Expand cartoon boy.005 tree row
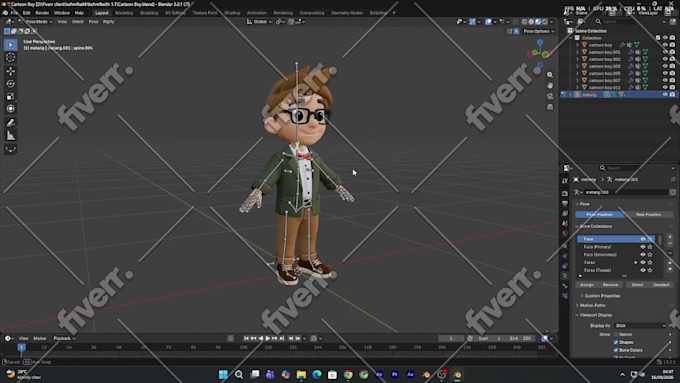The image size is (680, 383). (577, 73)
